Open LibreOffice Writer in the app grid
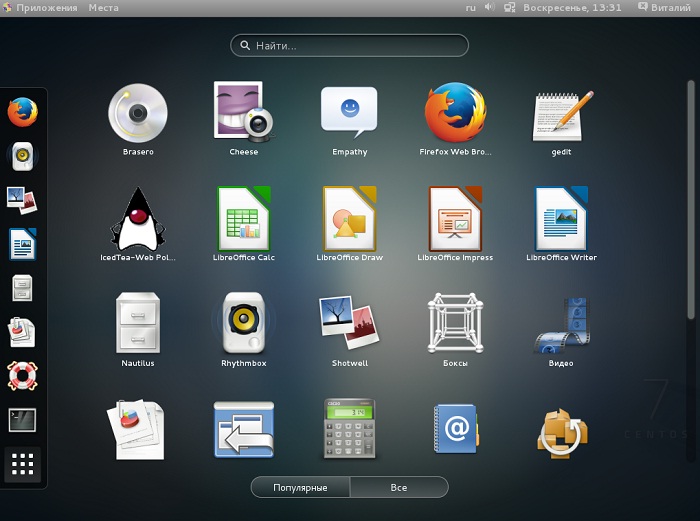Screen dimensions: 700x521 [561, 219]
